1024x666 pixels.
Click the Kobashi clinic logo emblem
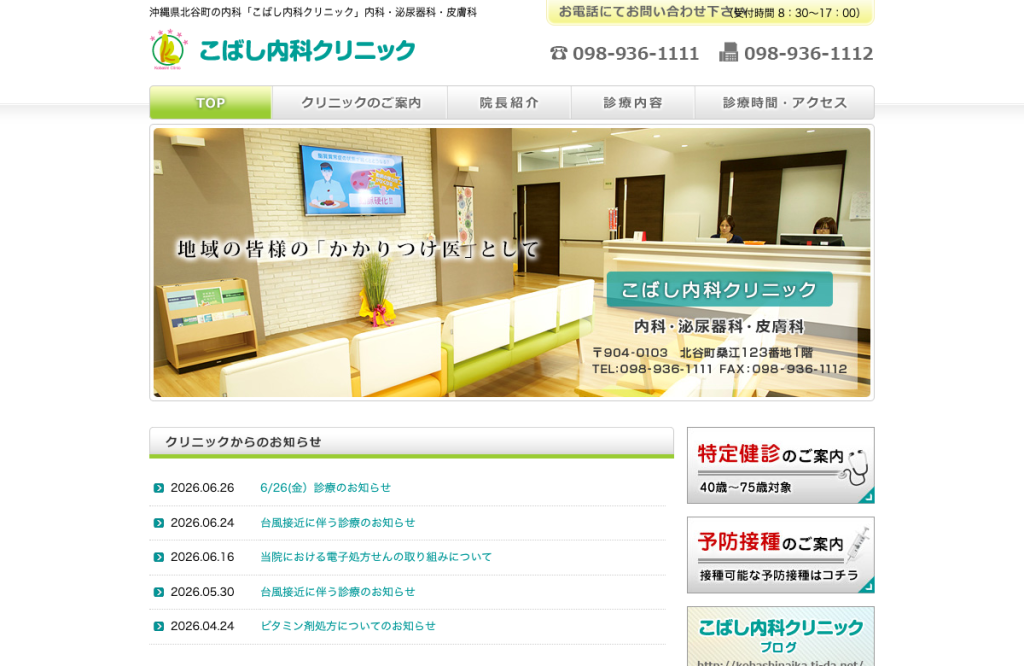click(x=168, y=50)
